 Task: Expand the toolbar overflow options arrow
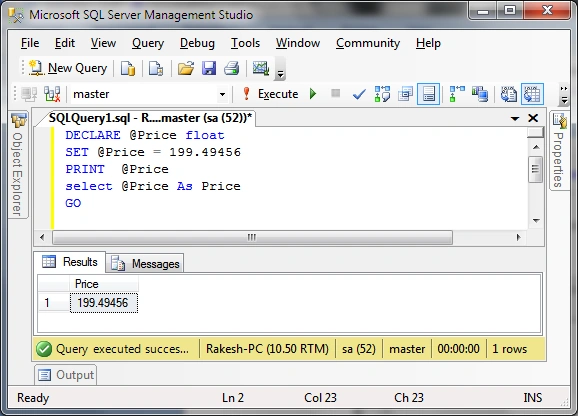click(280, 74)
